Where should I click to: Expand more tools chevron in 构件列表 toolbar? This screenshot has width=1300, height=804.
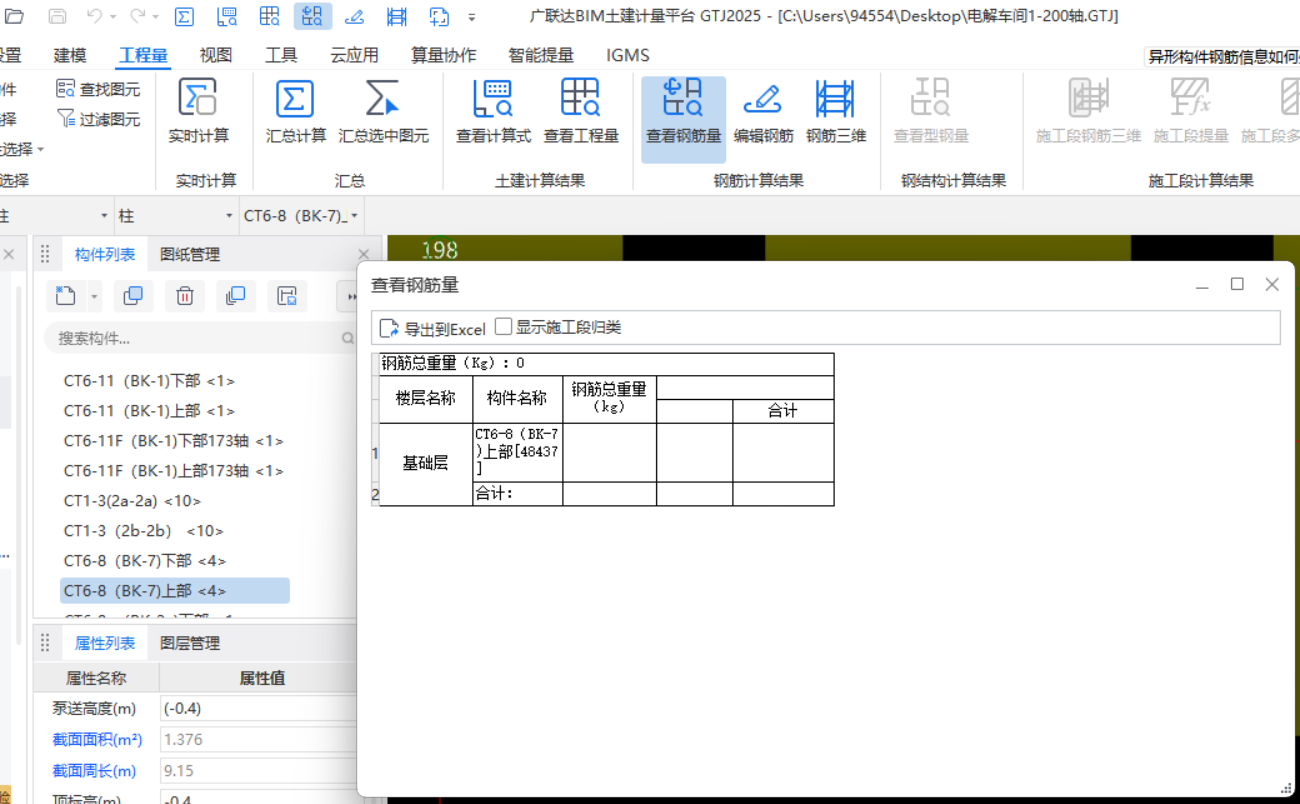coord(351,297)
